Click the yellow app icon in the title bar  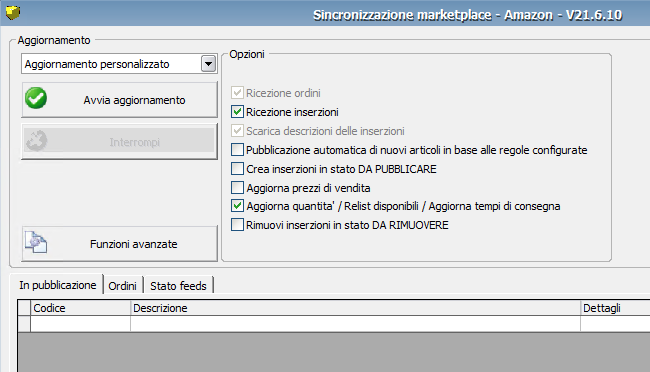coord(13,12)
